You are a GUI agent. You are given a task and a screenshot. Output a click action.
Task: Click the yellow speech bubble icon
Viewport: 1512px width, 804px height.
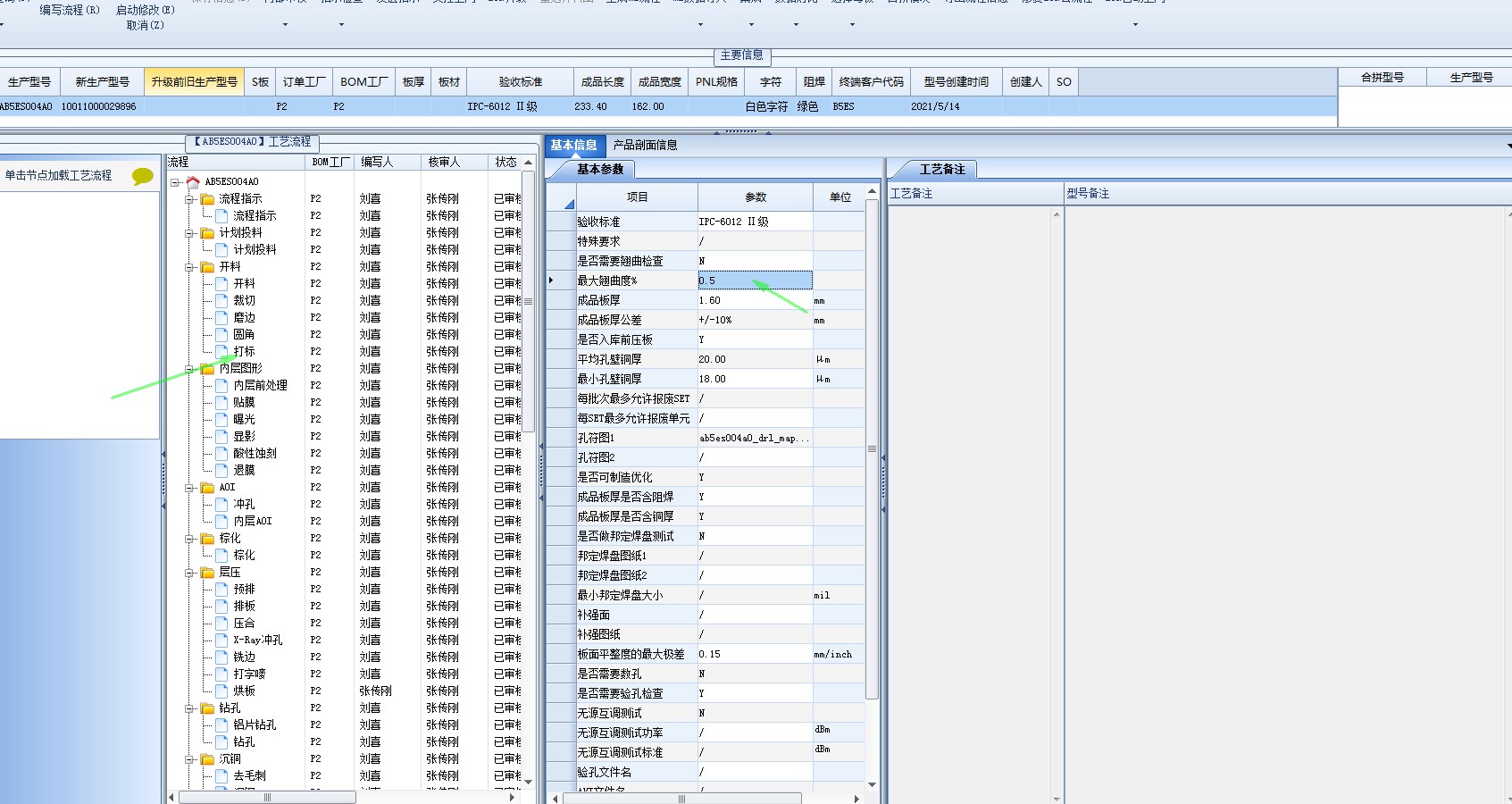click(x=143, y=176)
